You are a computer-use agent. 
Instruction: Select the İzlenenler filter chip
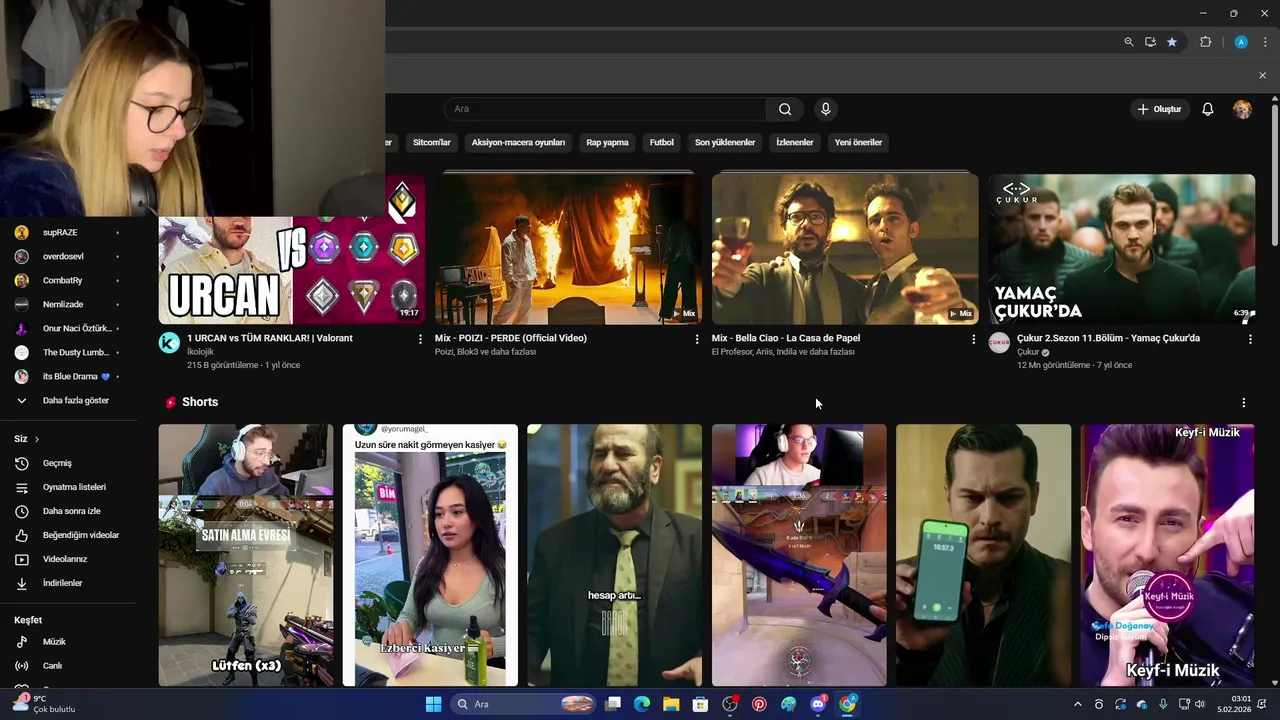[x=795, y=142]
